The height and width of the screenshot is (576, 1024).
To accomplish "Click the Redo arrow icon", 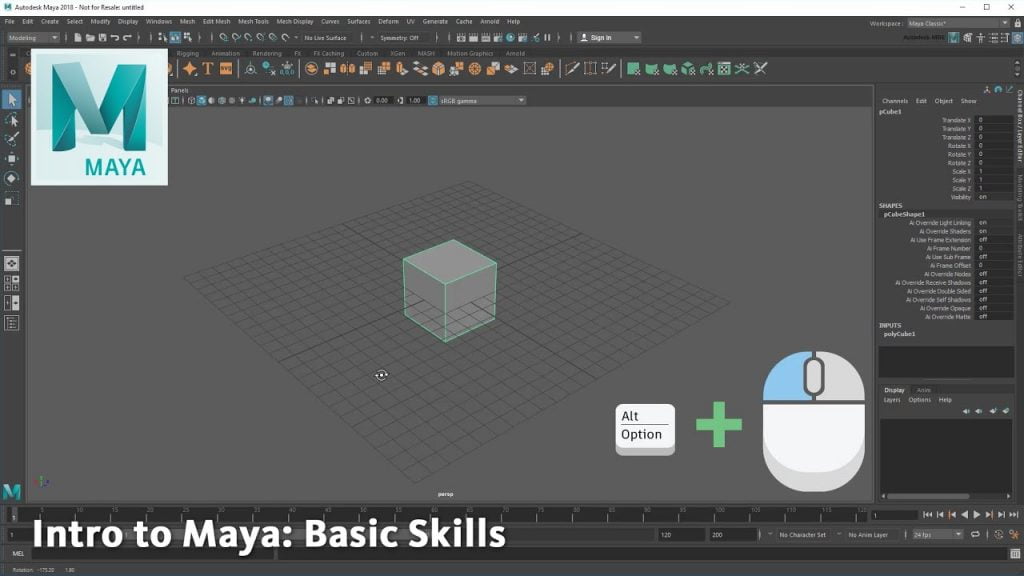I will click(127, 38).
